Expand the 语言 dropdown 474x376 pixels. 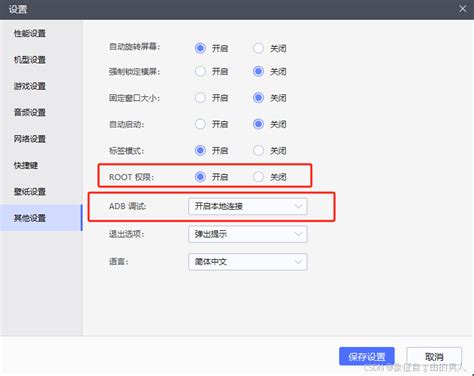(x=248, y=262)
